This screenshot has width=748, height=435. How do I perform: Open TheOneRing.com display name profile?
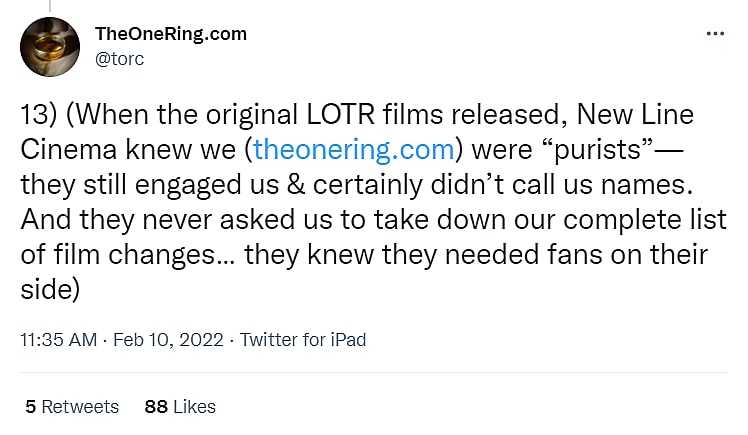coord(170,34)
